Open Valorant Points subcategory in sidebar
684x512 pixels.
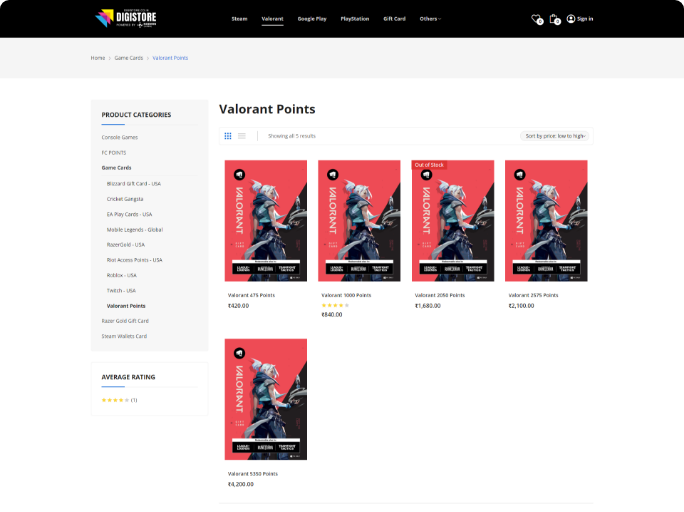126,306
